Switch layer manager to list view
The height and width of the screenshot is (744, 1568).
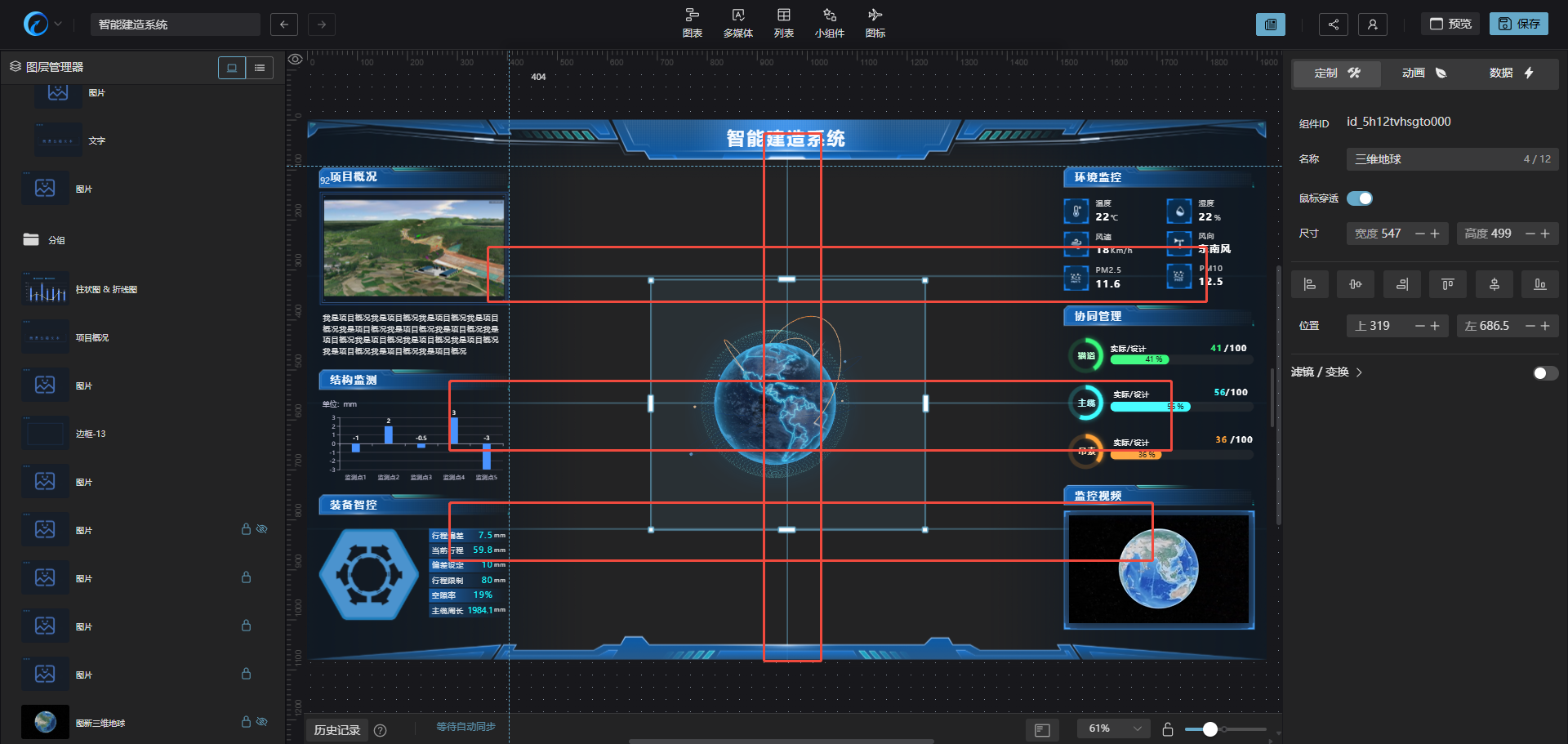(x=260, y=68)
